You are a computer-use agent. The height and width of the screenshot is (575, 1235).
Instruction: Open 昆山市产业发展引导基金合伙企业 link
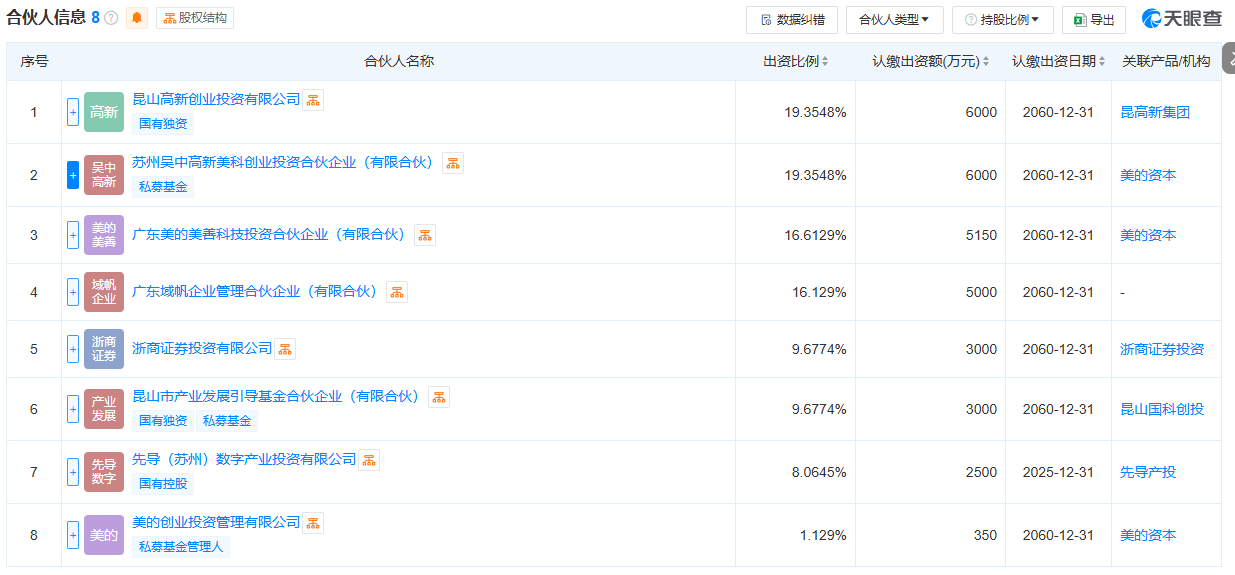276,397
